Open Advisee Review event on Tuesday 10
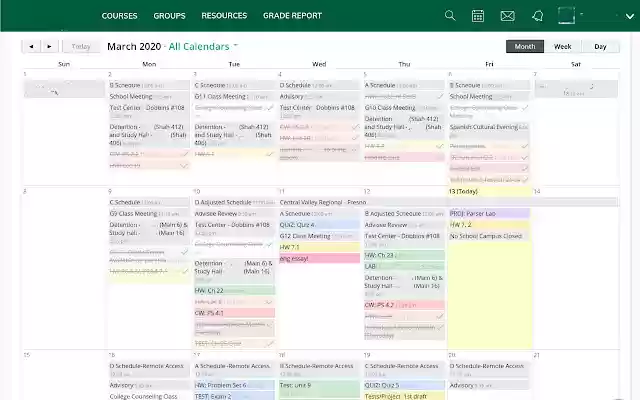The width and height of the screenshot is (640, 400). click(234, 213)
